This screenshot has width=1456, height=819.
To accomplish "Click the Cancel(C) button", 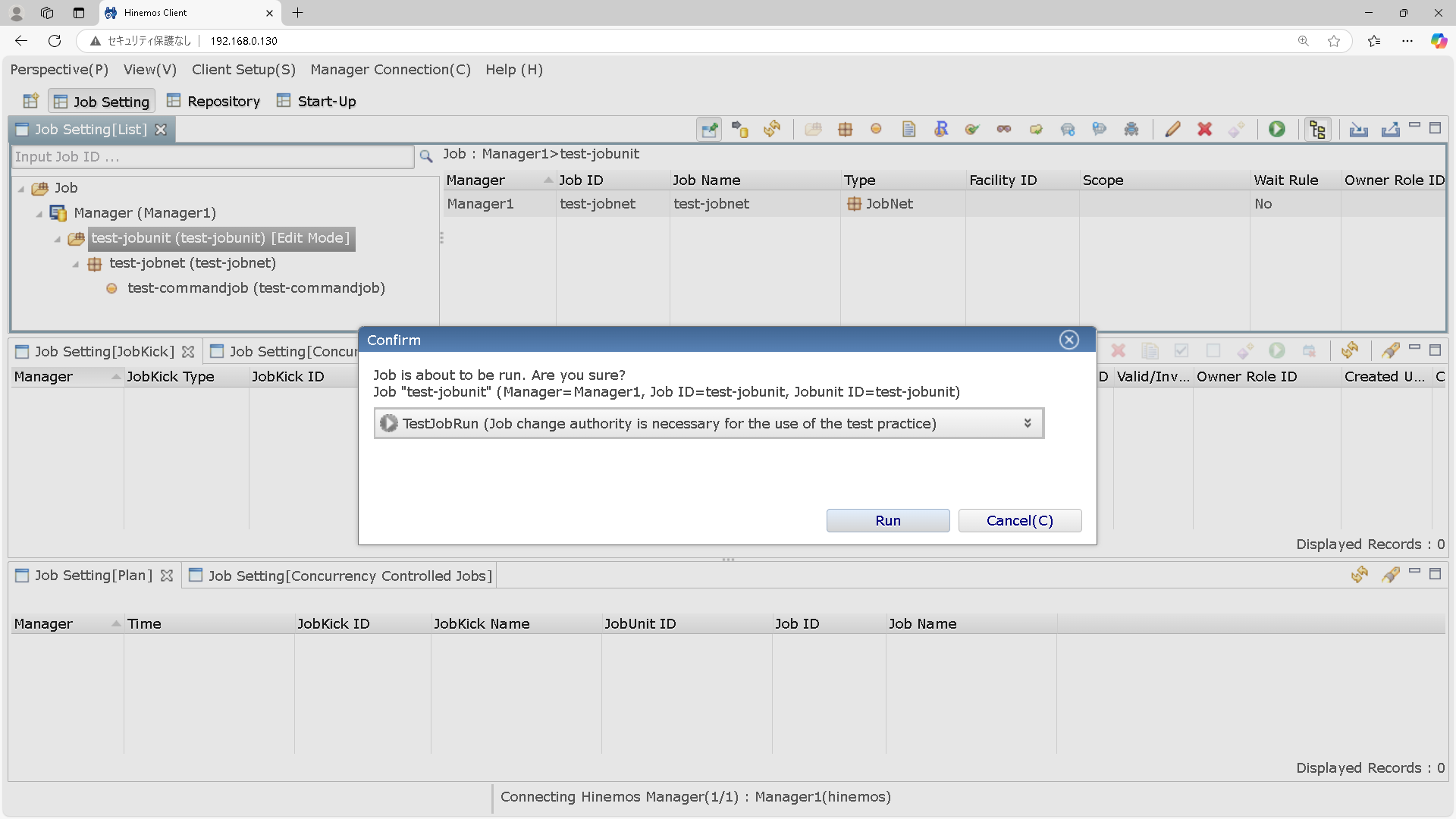I will tap(1019, 520).
